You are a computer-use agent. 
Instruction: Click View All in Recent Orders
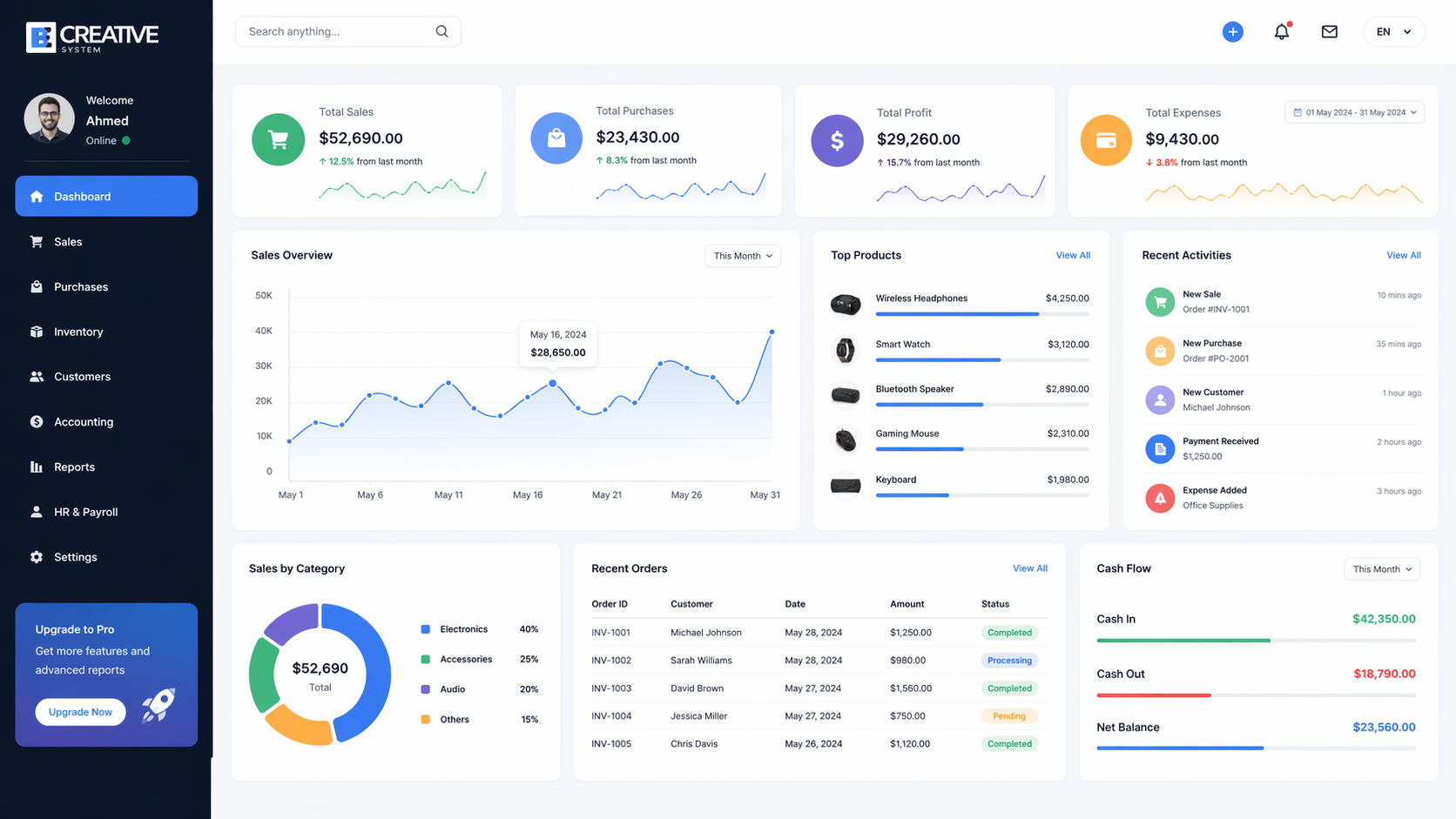[x=1029, y=568]
